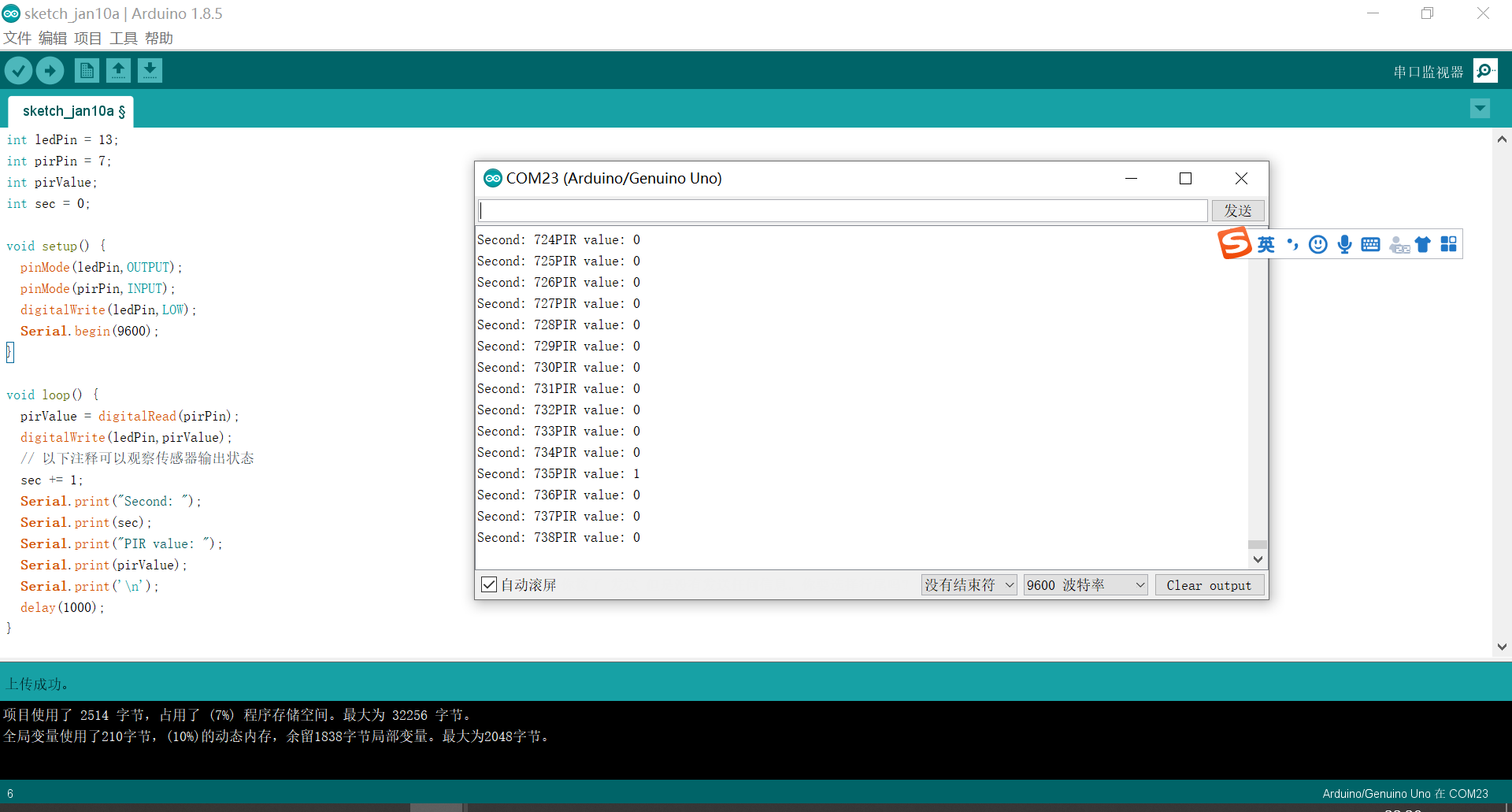Click the Arduino logo in main title bar
Screen dimensions: 1512x812
click(11, 13)
